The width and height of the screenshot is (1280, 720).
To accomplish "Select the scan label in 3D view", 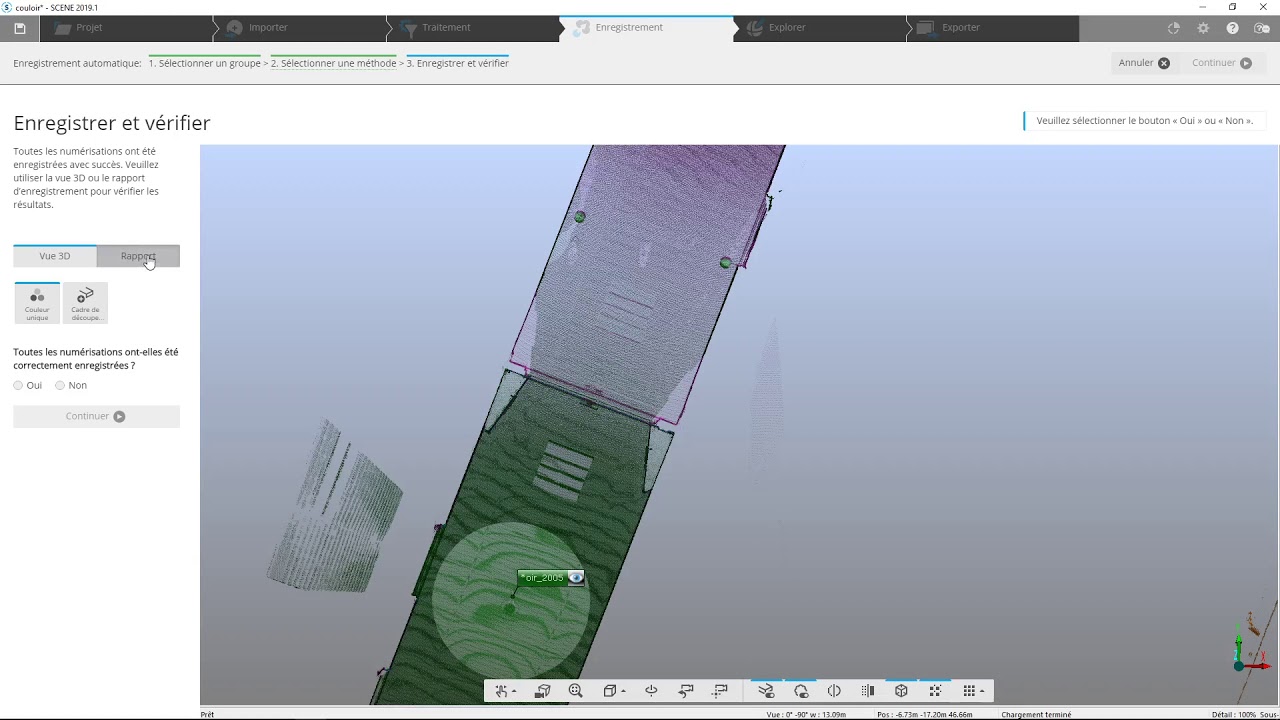I will click(544, 578).
